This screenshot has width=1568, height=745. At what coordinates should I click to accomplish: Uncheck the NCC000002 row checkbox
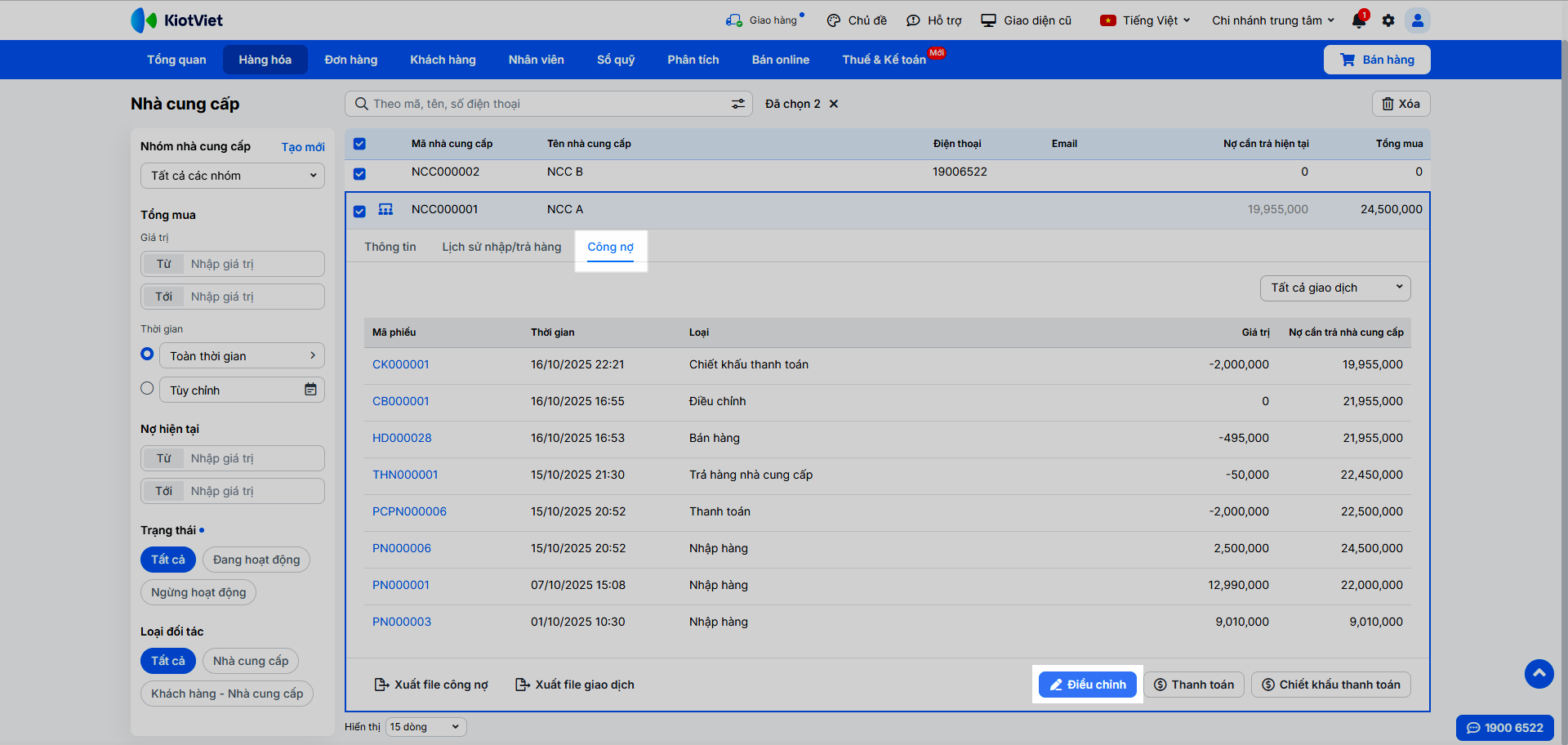pos(359,173)
